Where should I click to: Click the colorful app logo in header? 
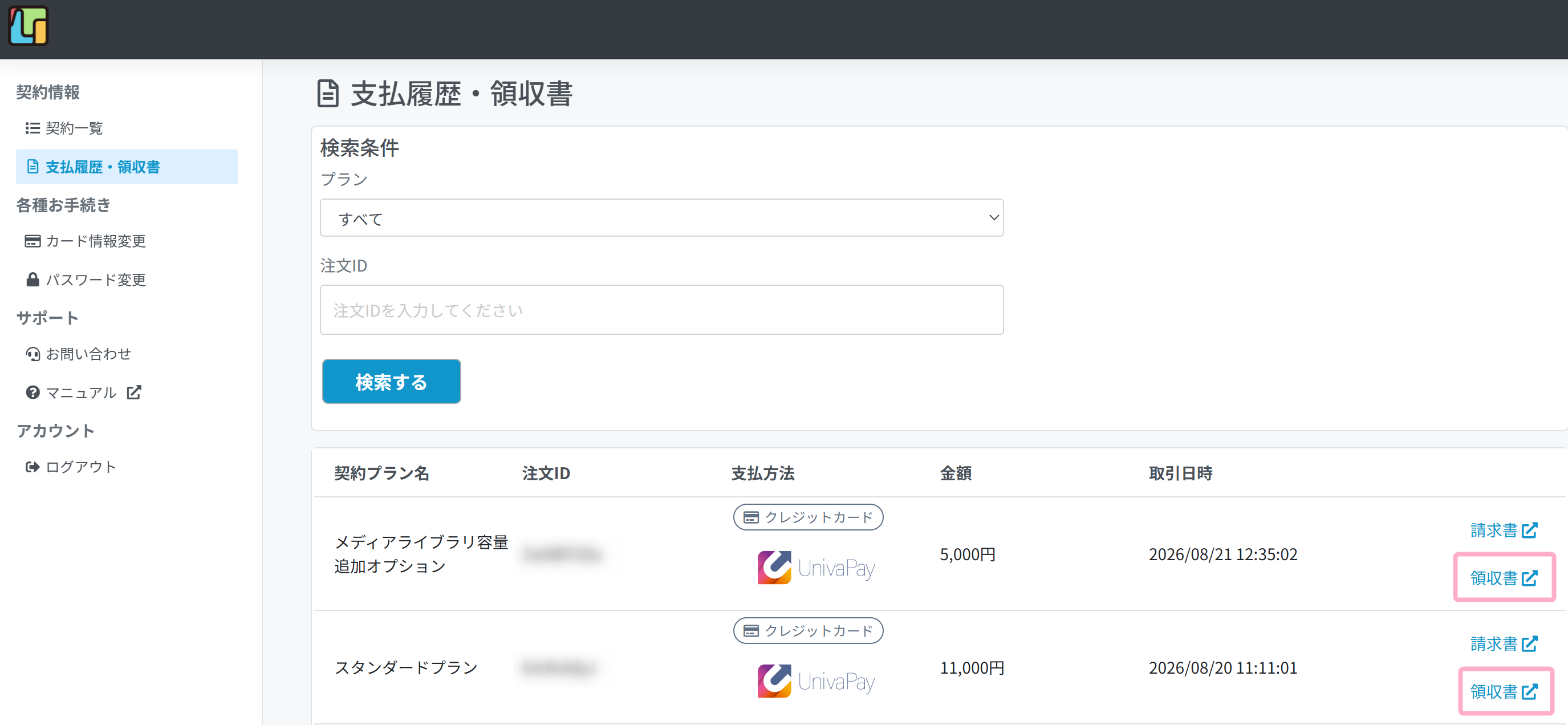point(28,26)
